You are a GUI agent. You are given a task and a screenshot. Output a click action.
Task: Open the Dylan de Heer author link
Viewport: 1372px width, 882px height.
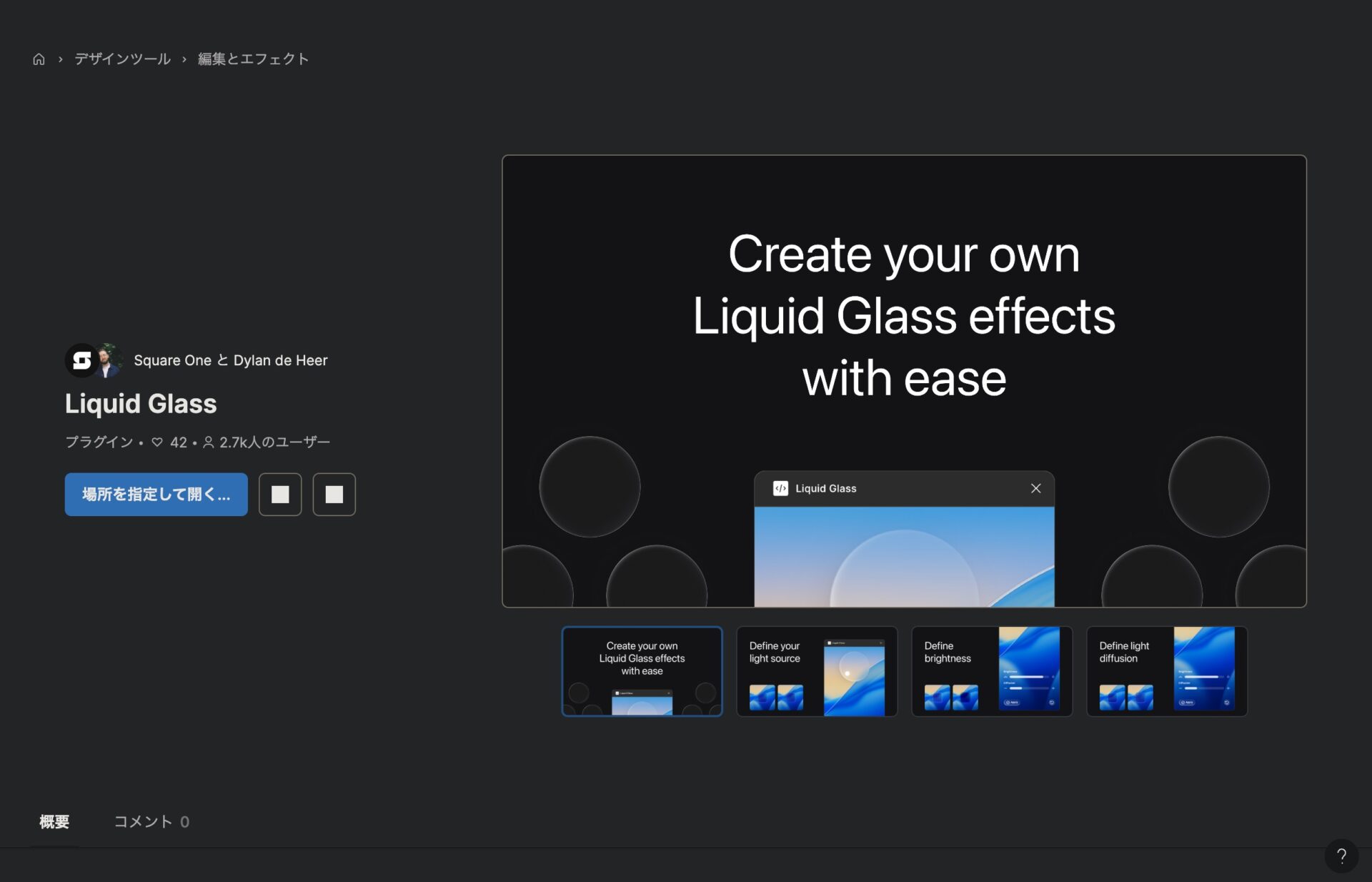(280, 360)
